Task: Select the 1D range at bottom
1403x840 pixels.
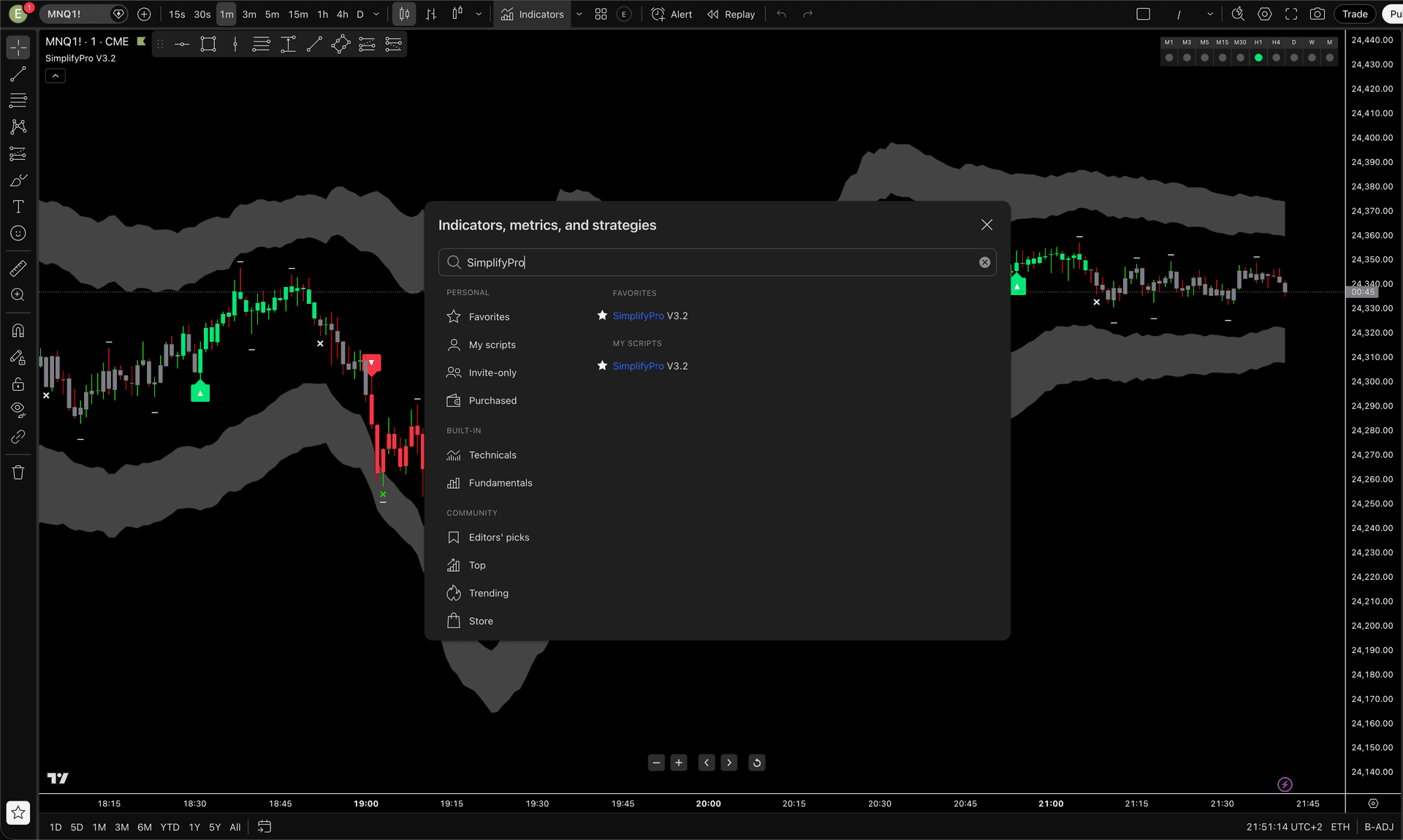Action: (56, 827)
